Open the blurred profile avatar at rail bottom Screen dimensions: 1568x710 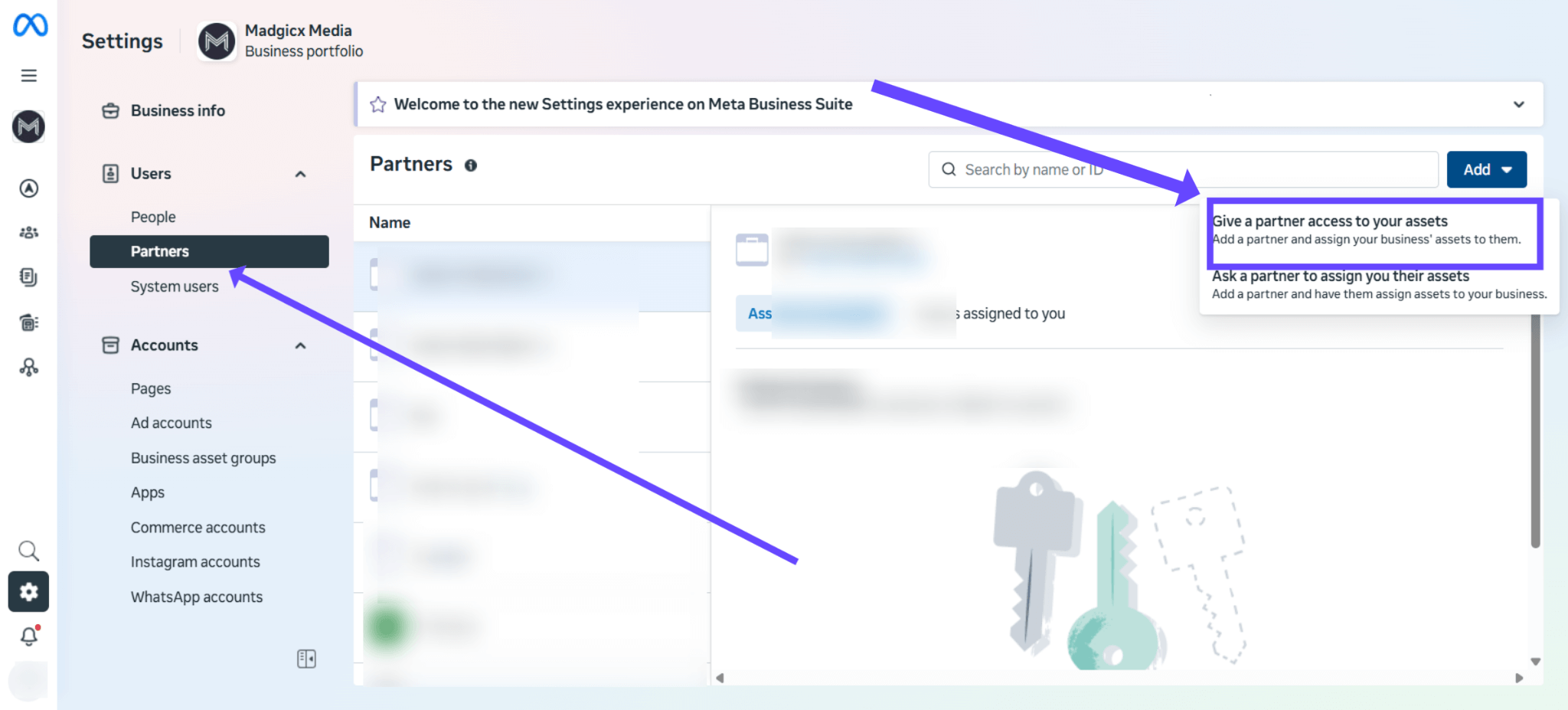coord(29,680)
